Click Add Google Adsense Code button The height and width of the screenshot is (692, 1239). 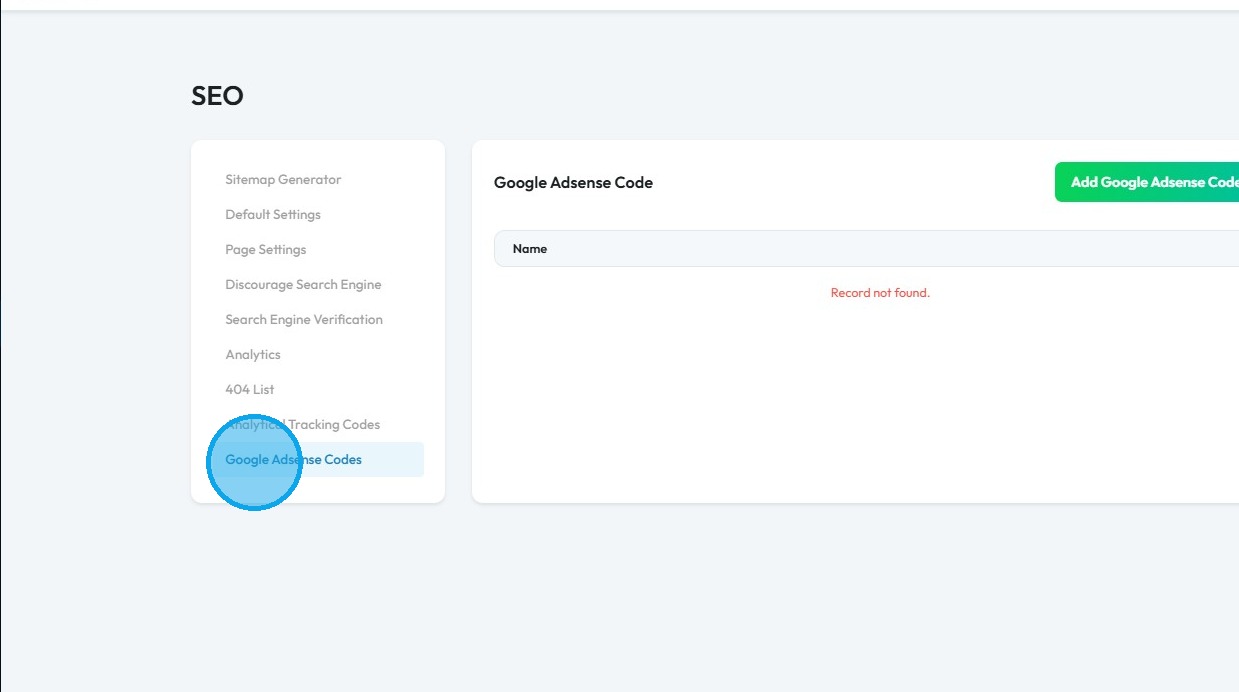click(x=1150, y=182)
